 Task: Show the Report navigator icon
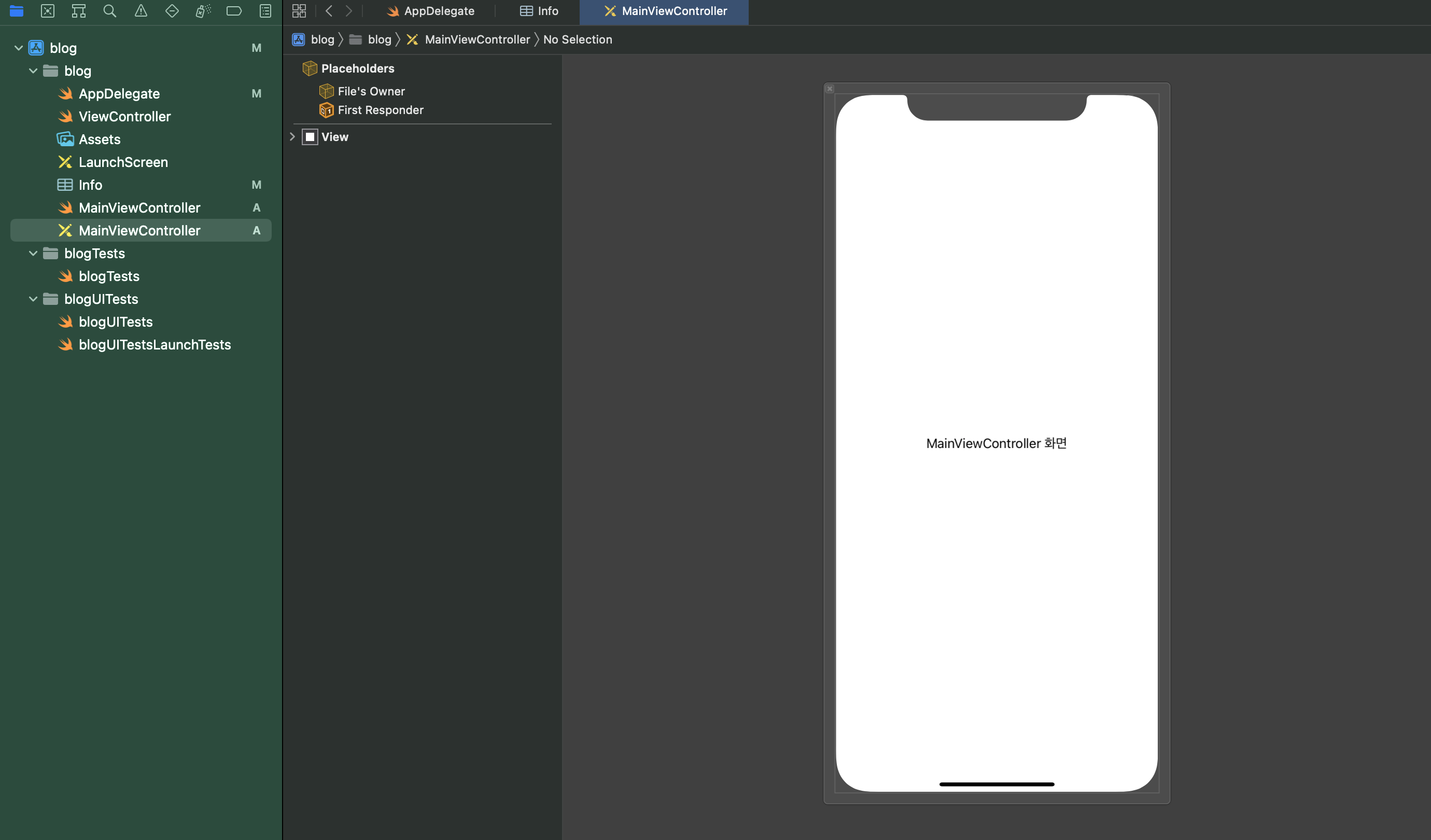[265, 11]
